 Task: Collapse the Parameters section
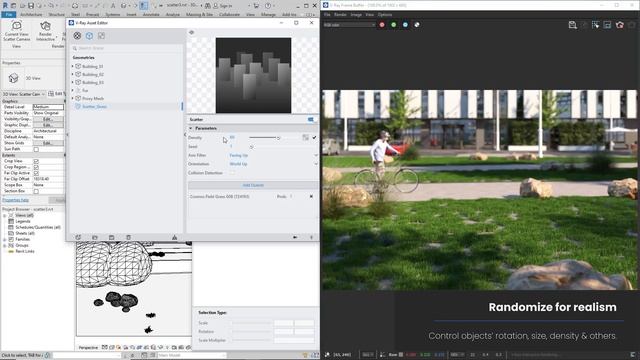point(191,128)
